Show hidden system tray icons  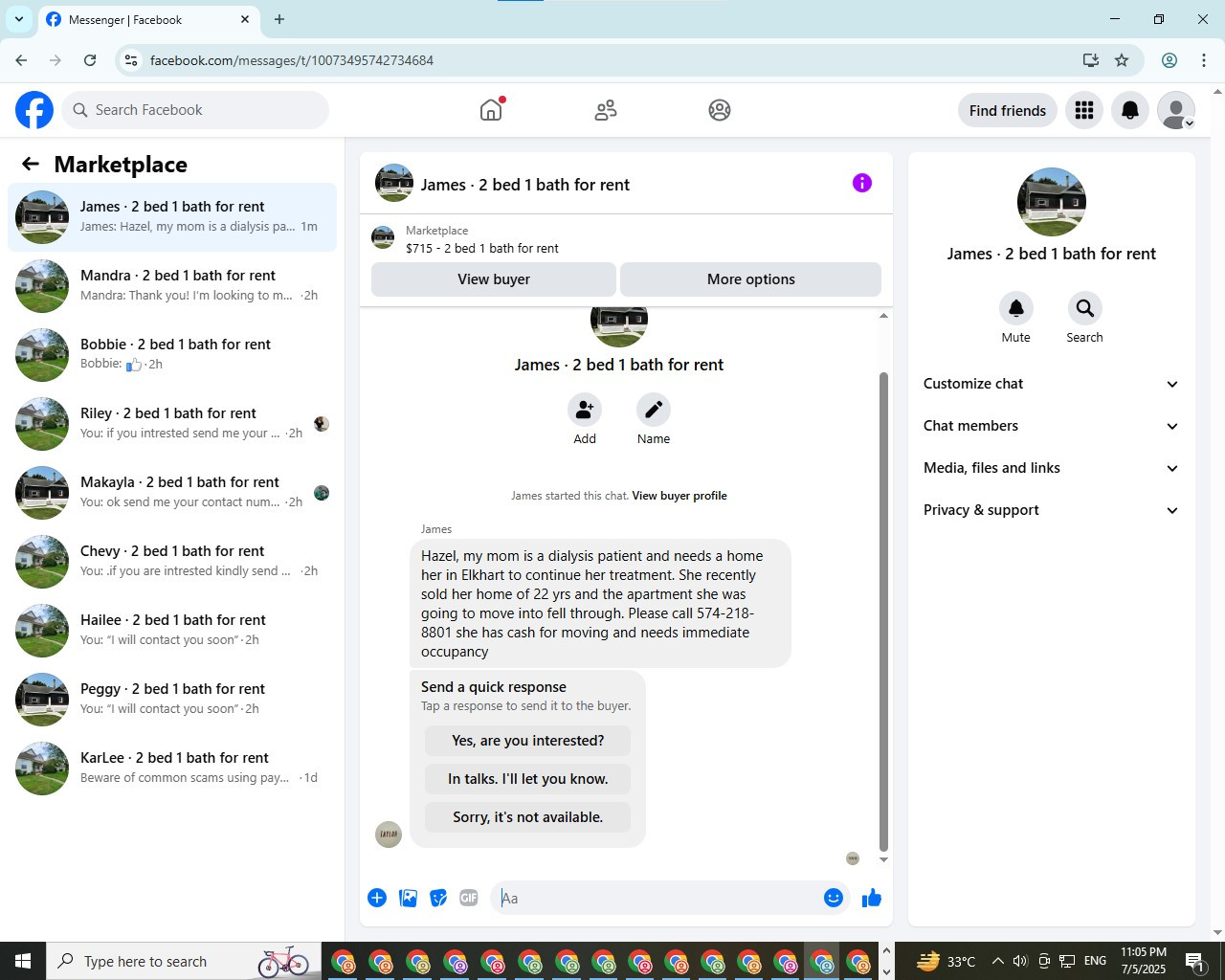(x=997, y=961)
